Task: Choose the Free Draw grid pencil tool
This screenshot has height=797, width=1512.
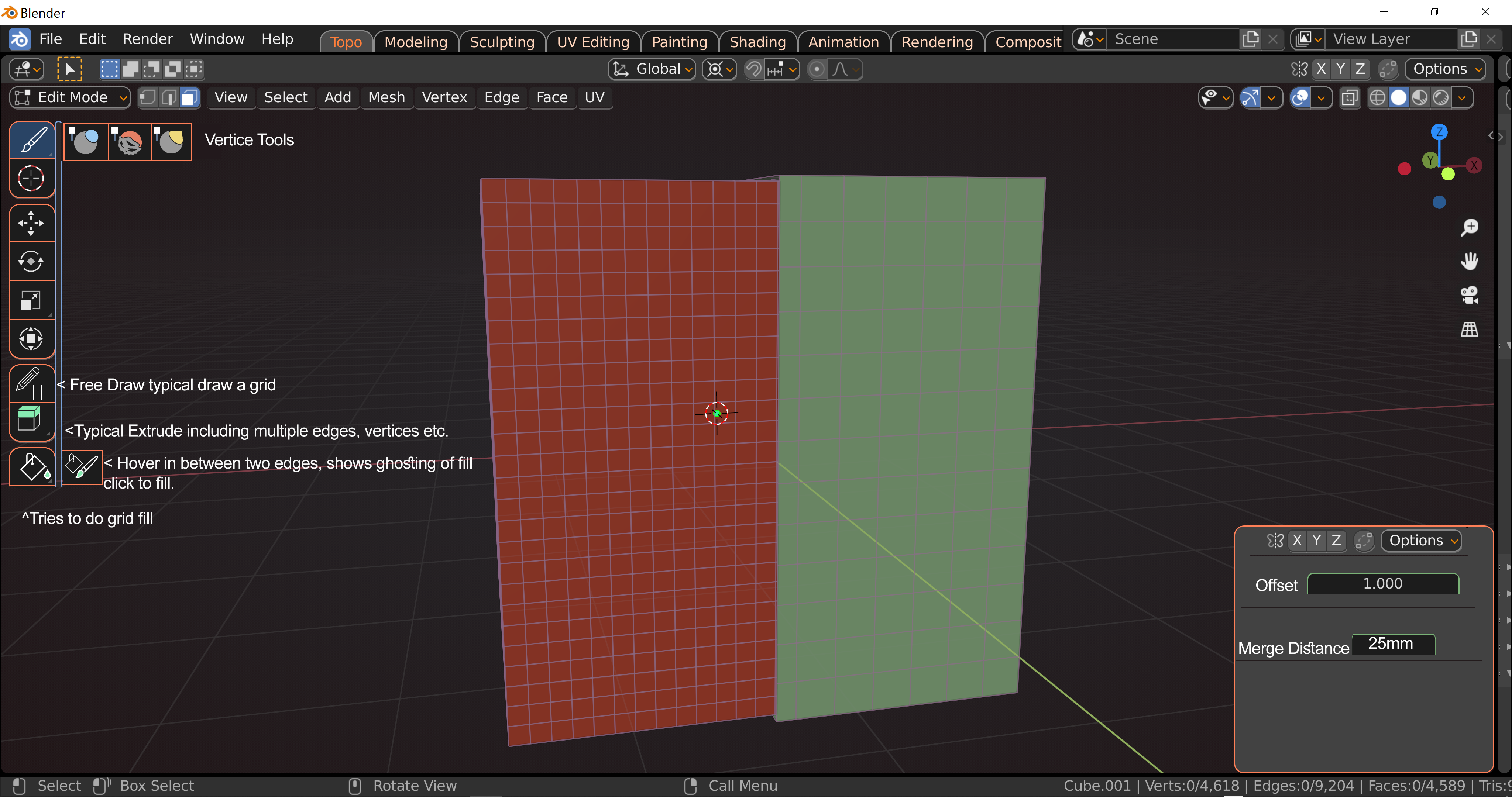Action: [32, 383]
